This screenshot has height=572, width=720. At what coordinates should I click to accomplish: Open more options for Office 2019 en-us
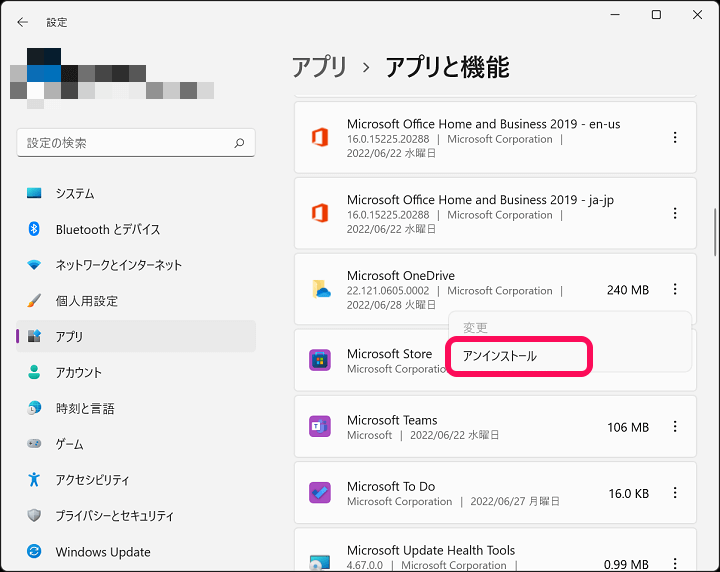[675, 138]
